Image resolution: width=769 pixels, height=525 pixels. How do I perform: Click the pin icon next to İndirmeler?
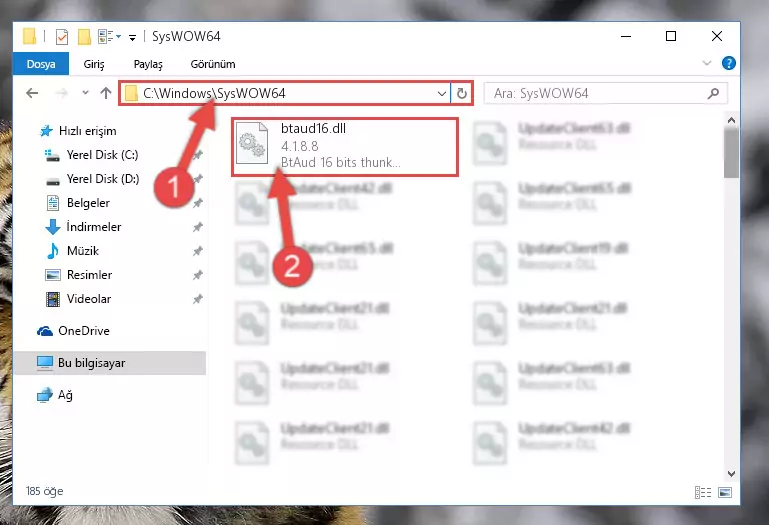(x=198, y=227)
